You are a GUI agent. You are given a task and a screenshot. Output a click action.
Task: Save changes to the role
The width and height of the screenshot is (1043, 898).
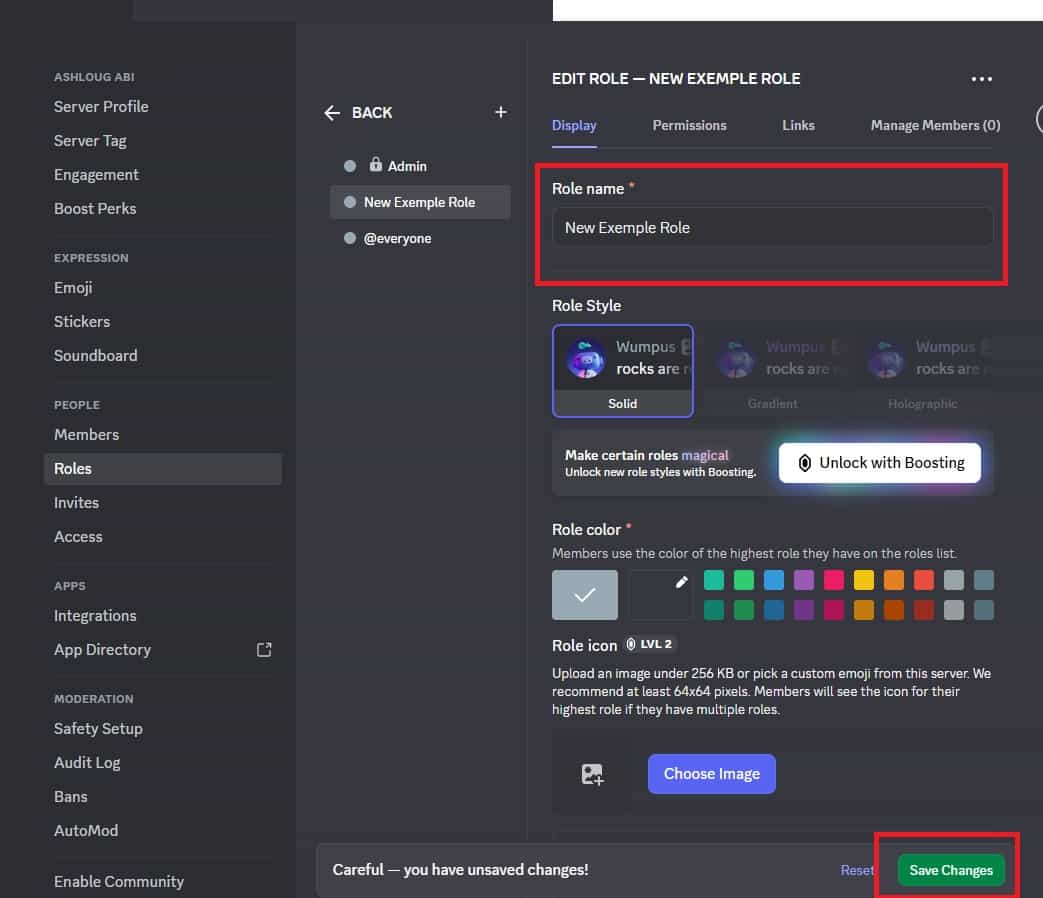pos(950,870)
